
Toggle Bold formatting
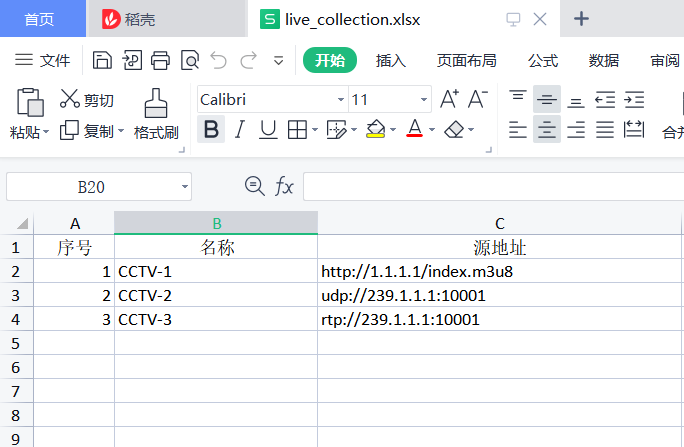click(210, 129)
